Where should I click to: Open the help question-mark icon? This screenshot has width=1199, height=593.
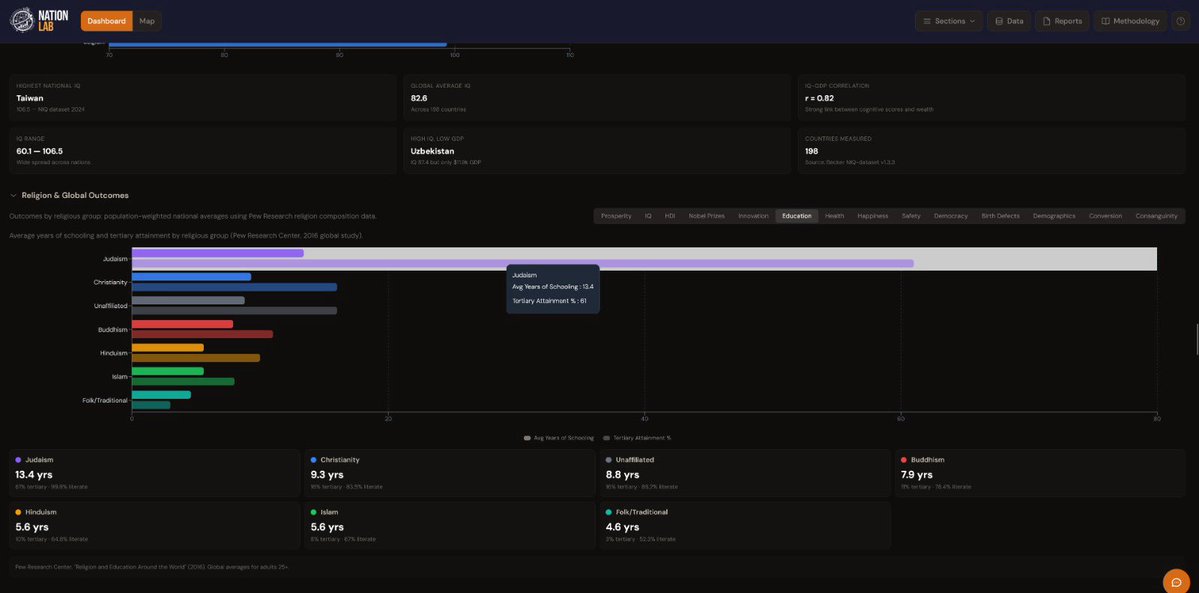click(1181, 21)
